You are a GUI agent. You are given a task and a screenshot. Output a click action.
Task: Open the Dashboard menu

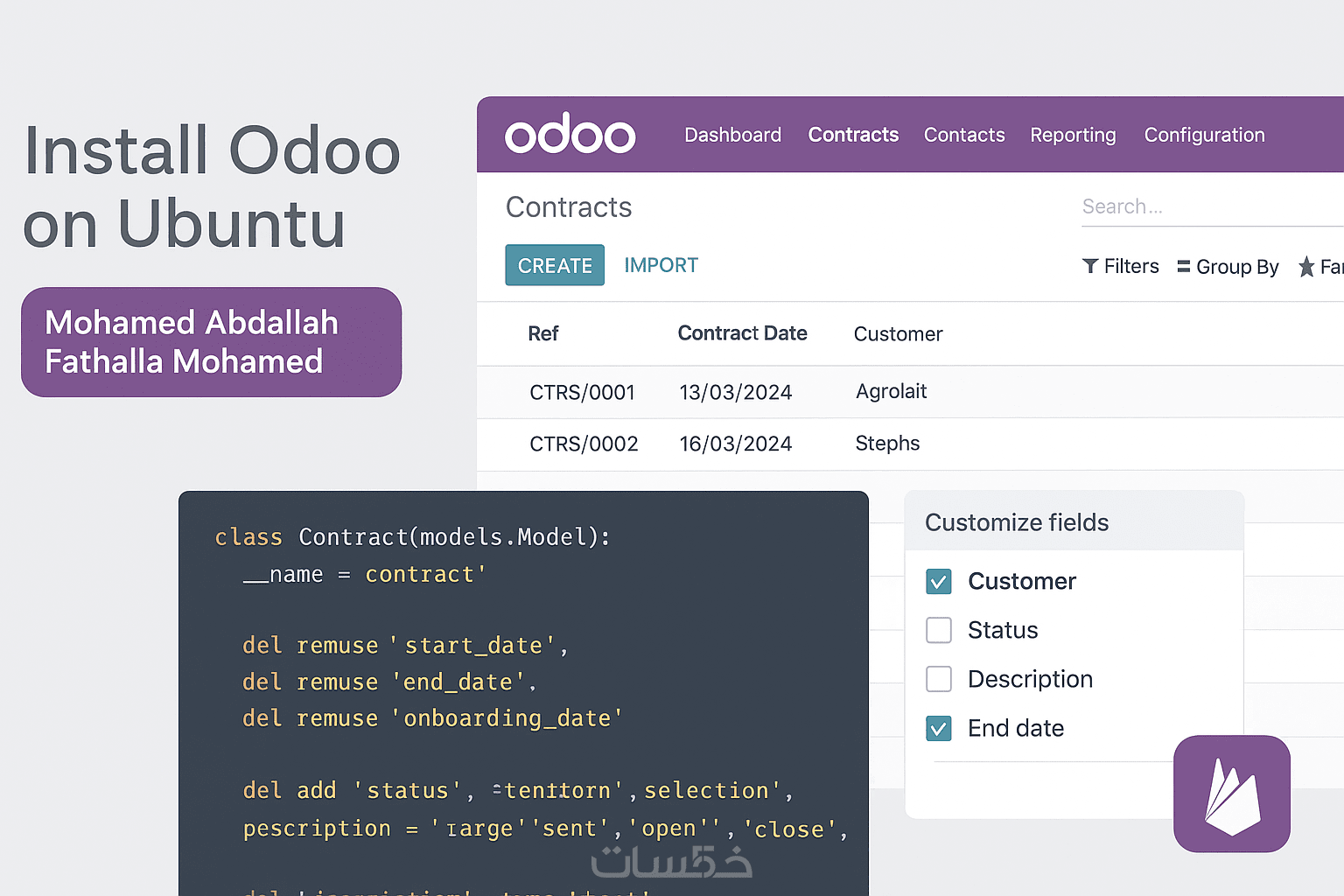(x=732, y=135)
